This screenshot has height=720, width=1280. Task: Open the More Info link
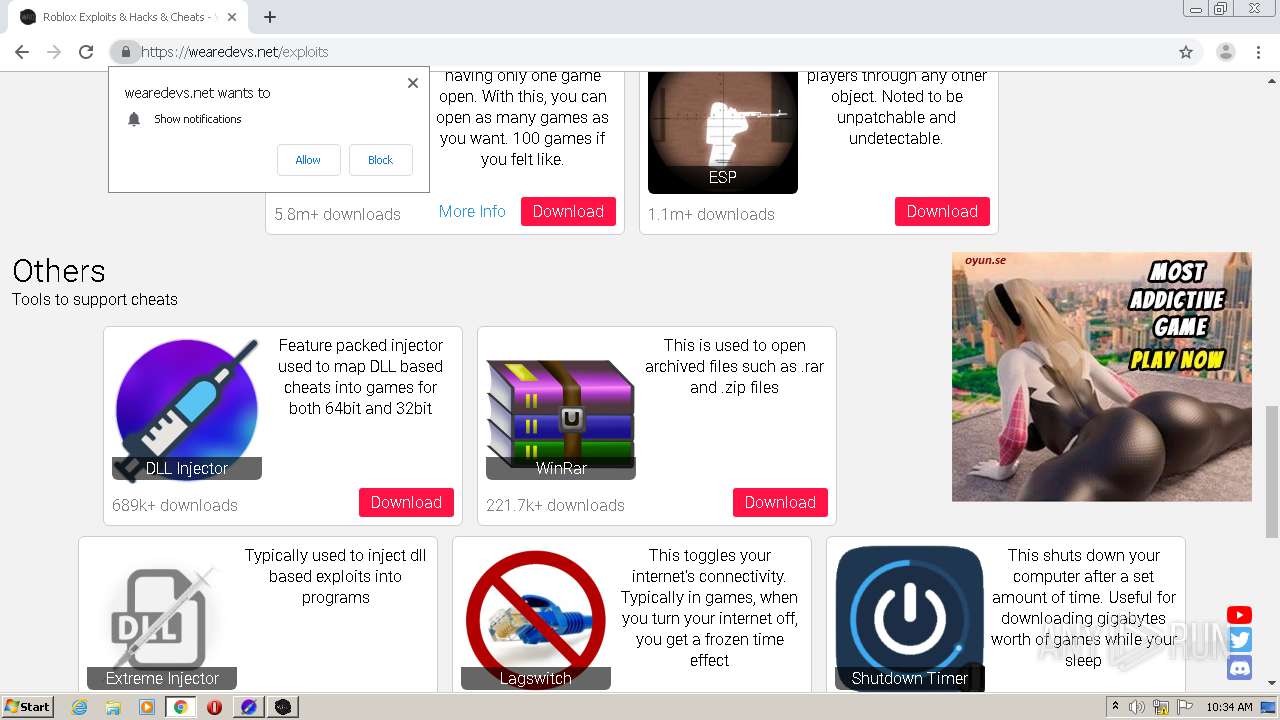[472, 211]
